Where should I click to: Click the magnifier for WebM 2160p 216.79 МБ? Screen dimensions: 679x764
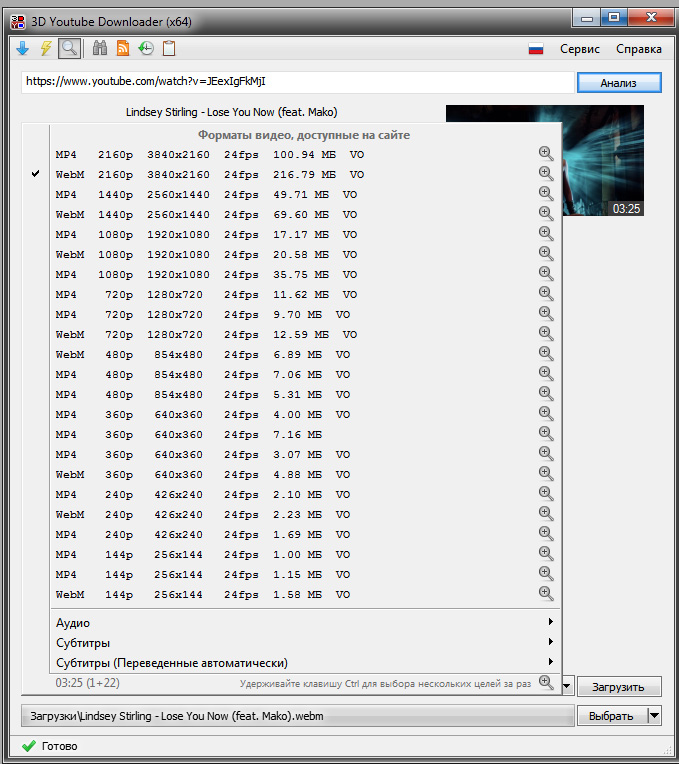point(546,174)
